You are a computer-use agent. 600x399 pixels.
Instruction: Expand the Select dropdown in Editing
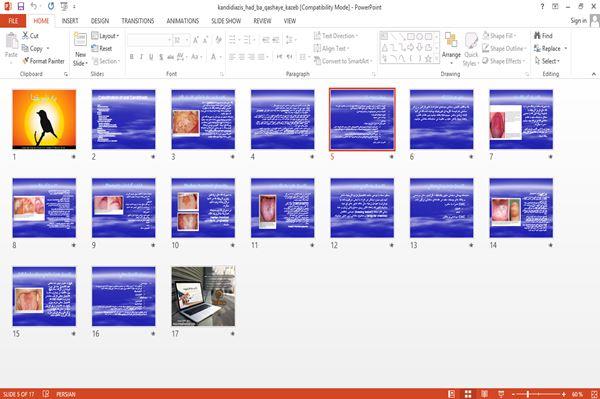tap(547, 61)
